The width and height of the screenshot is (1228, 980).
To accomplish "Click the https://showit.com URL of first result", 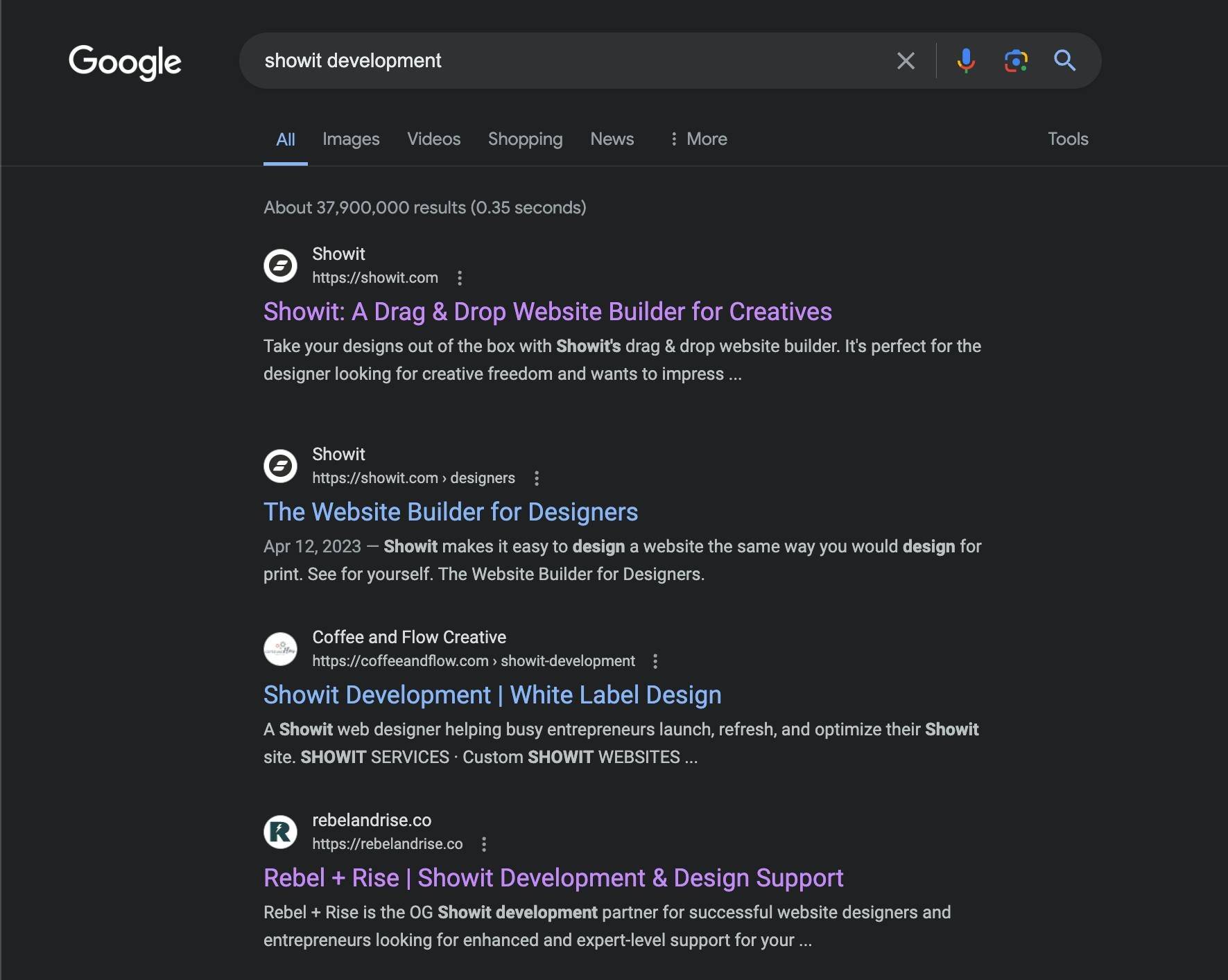I will tap(375, 278).
